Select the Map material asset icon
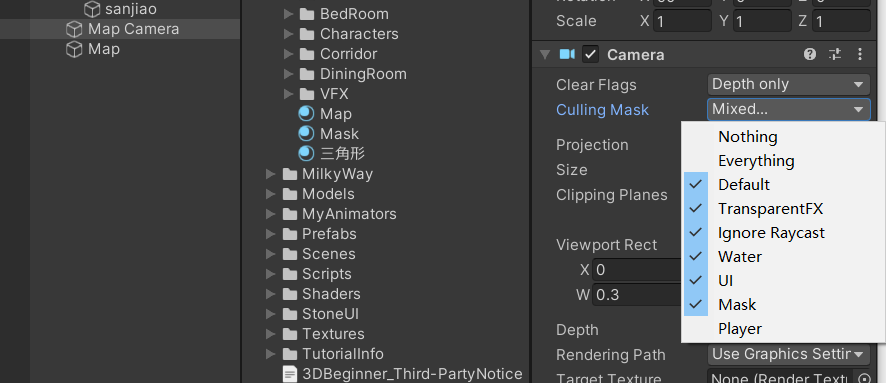Screen dimensions: 886x383 (x=306, y=114)
